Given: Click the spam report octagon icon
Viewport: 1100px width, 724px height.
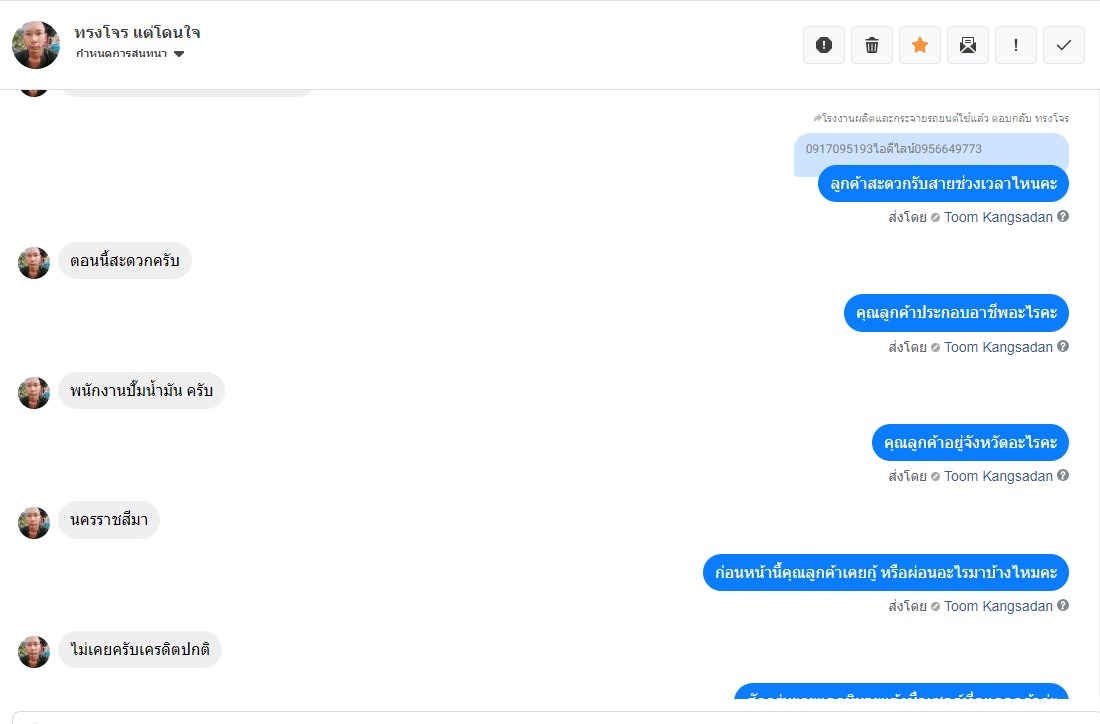Looking at the screenshot, I should pos(824,45).
